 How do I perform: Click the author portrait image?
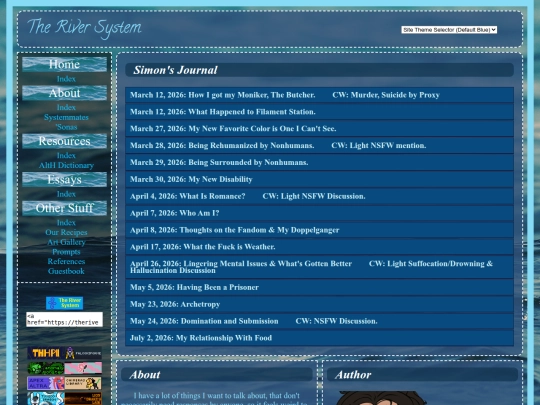[381, 398]
